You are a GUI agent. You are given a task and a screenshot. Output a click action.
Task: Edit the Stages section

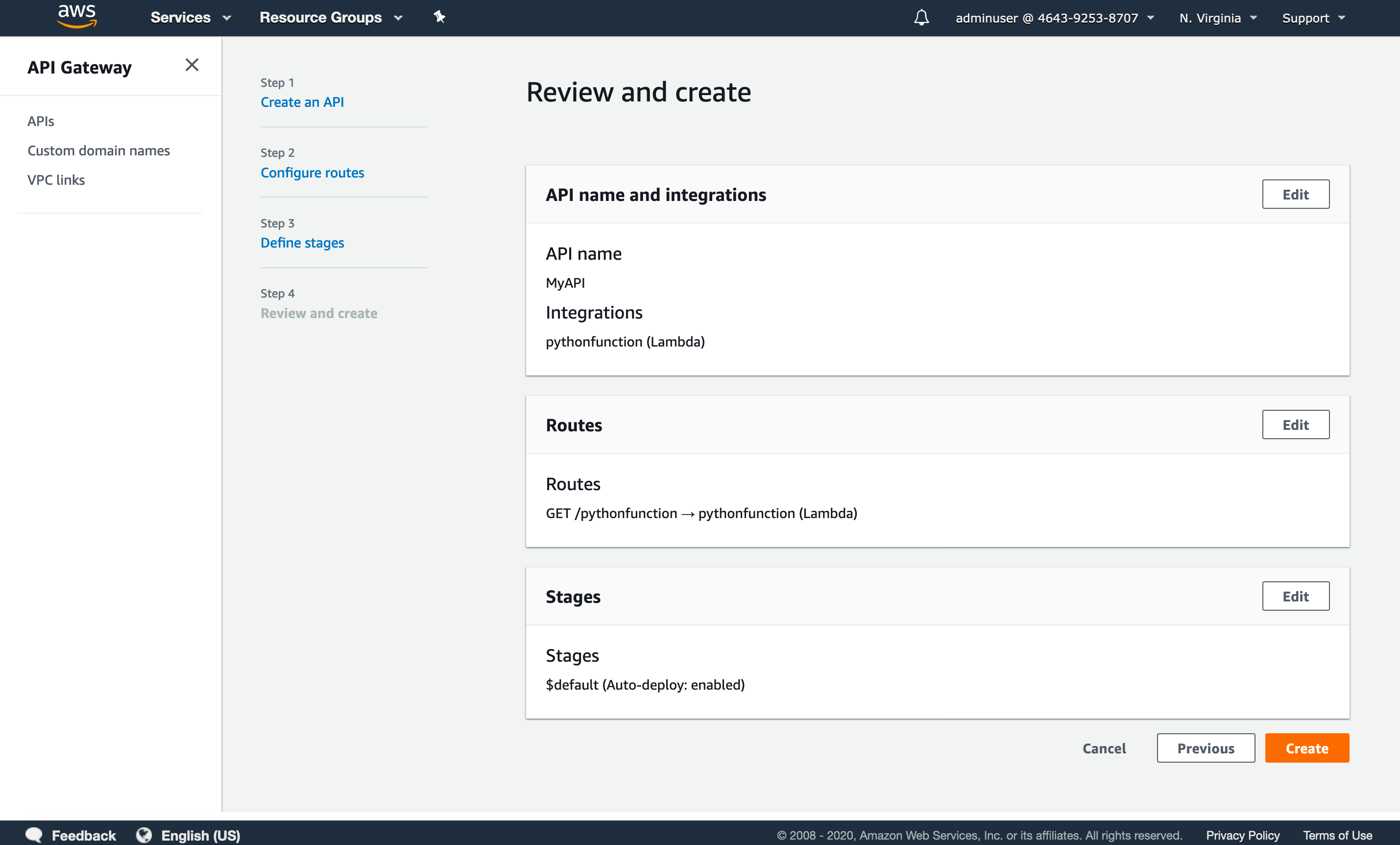point(1296,596)
